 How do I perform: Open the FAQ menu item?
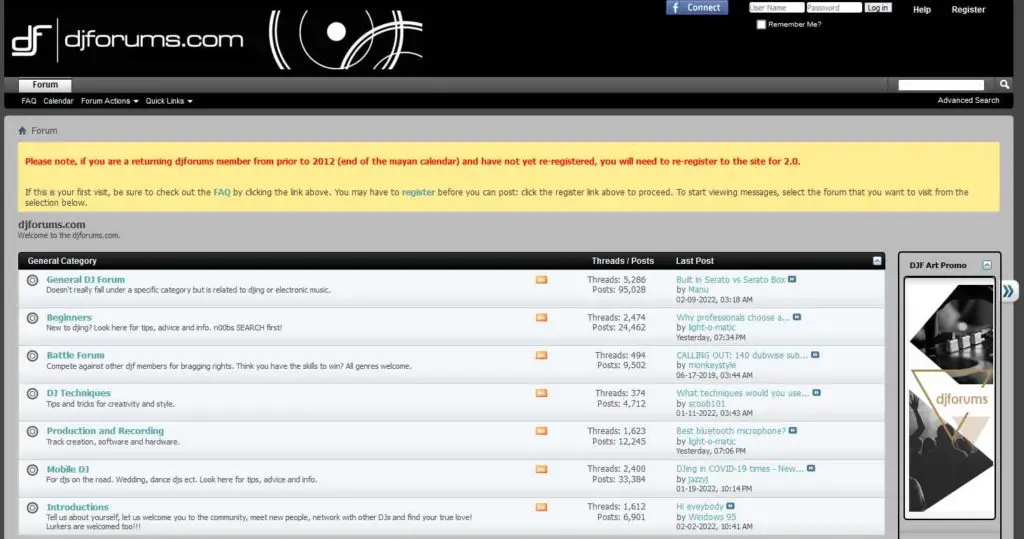click(x=29, y=101)
